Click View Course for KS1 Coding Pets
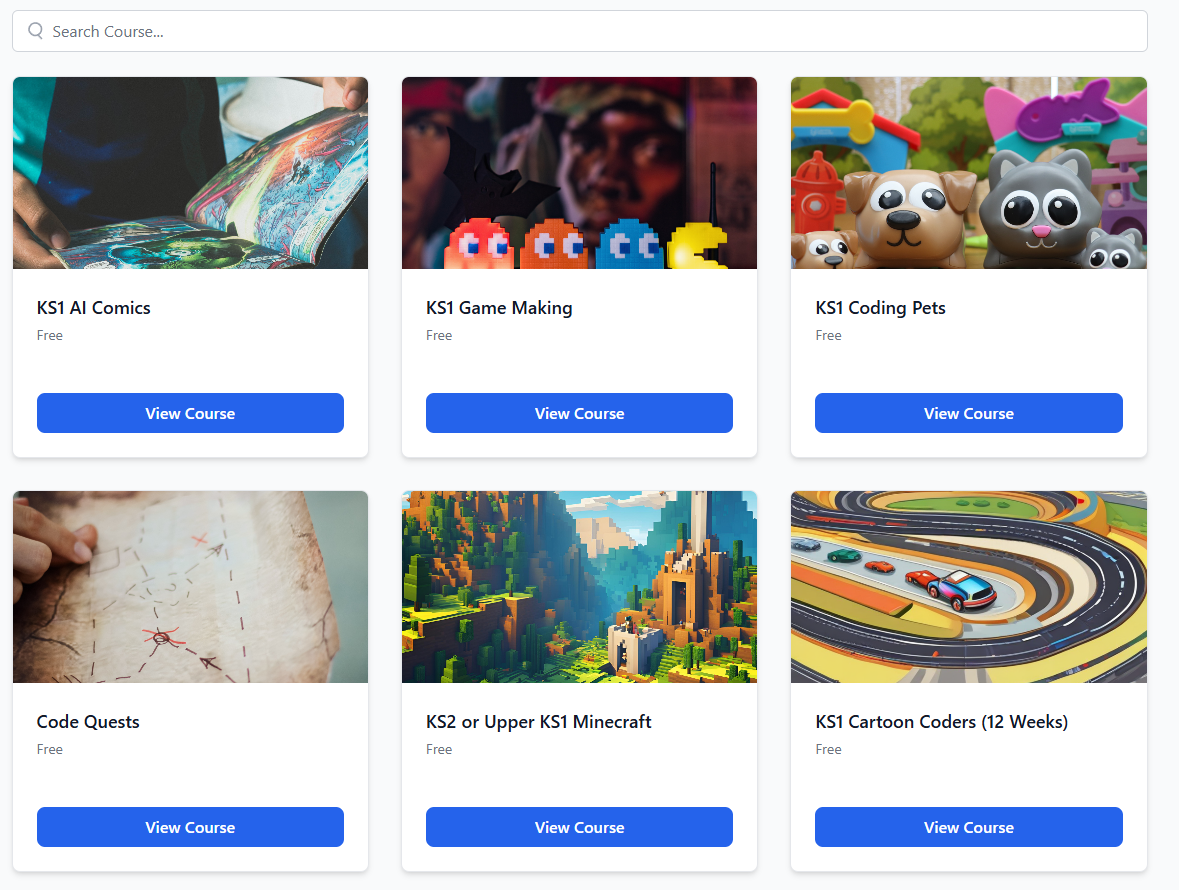1179x890 pixels. (x=968, y=413)
